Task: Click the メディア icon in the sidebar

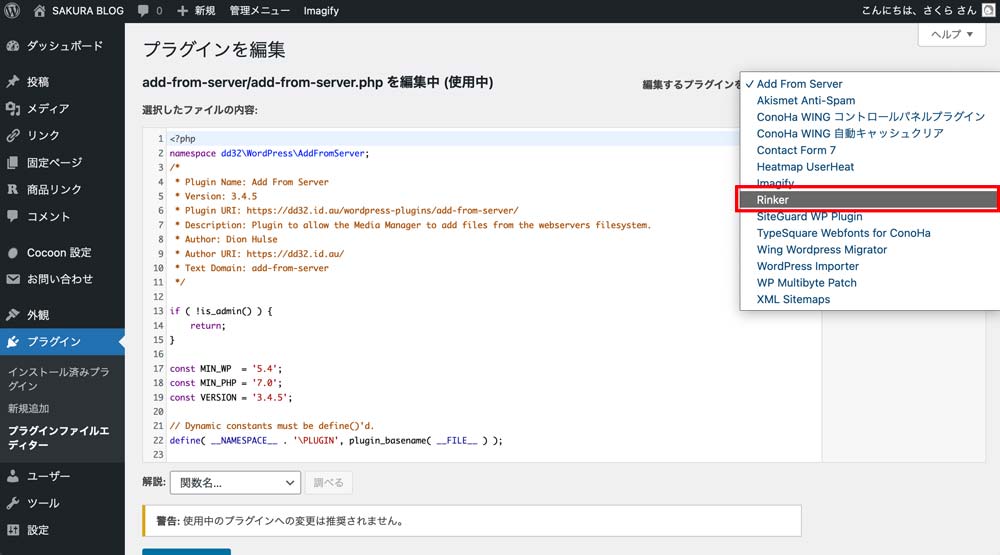Action: pyautogui.click(x=13, y=108)
